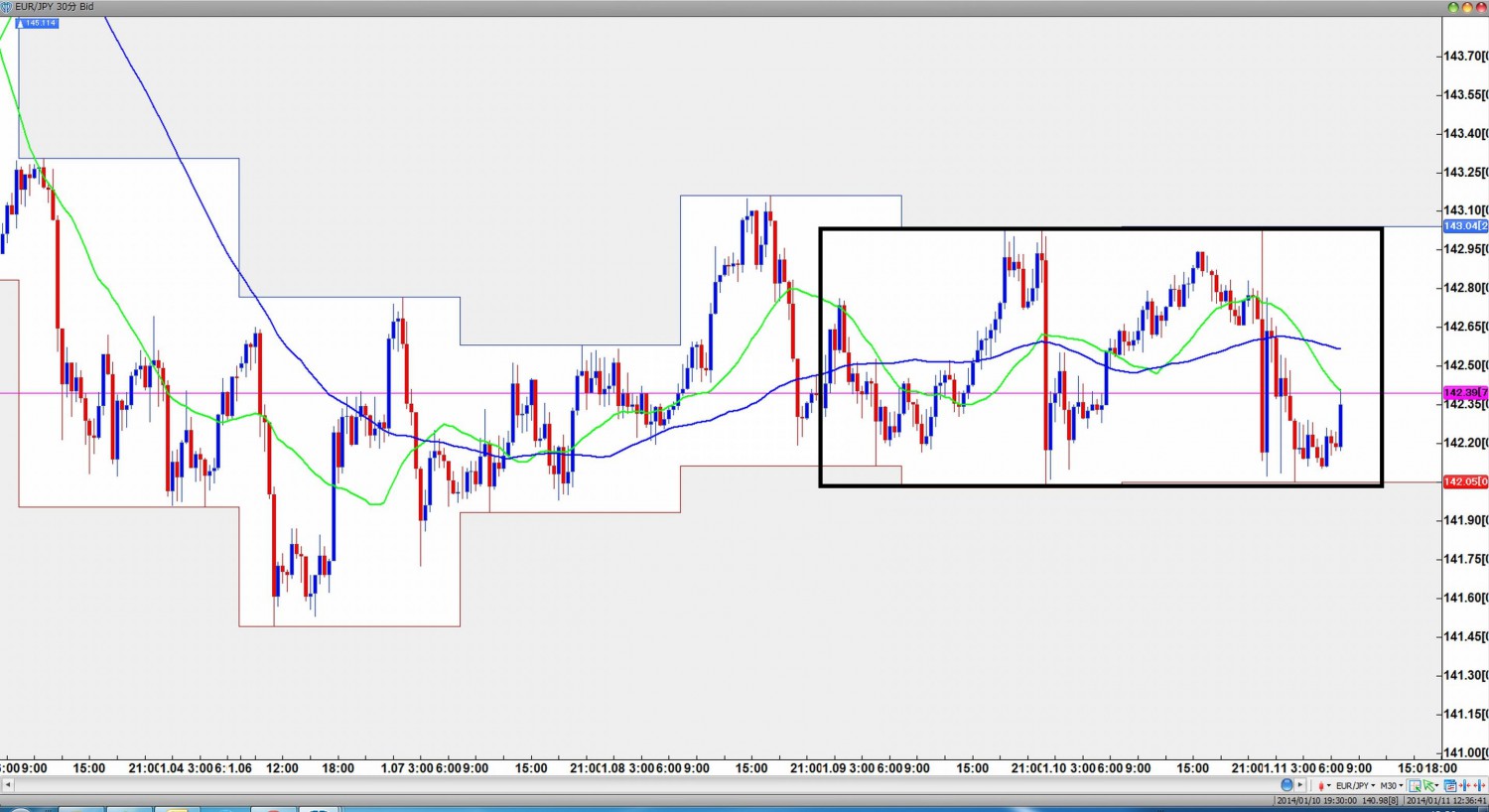Click the chart application icon in title bar
The width and height of the screenshot is (1489, 812).
7,7
